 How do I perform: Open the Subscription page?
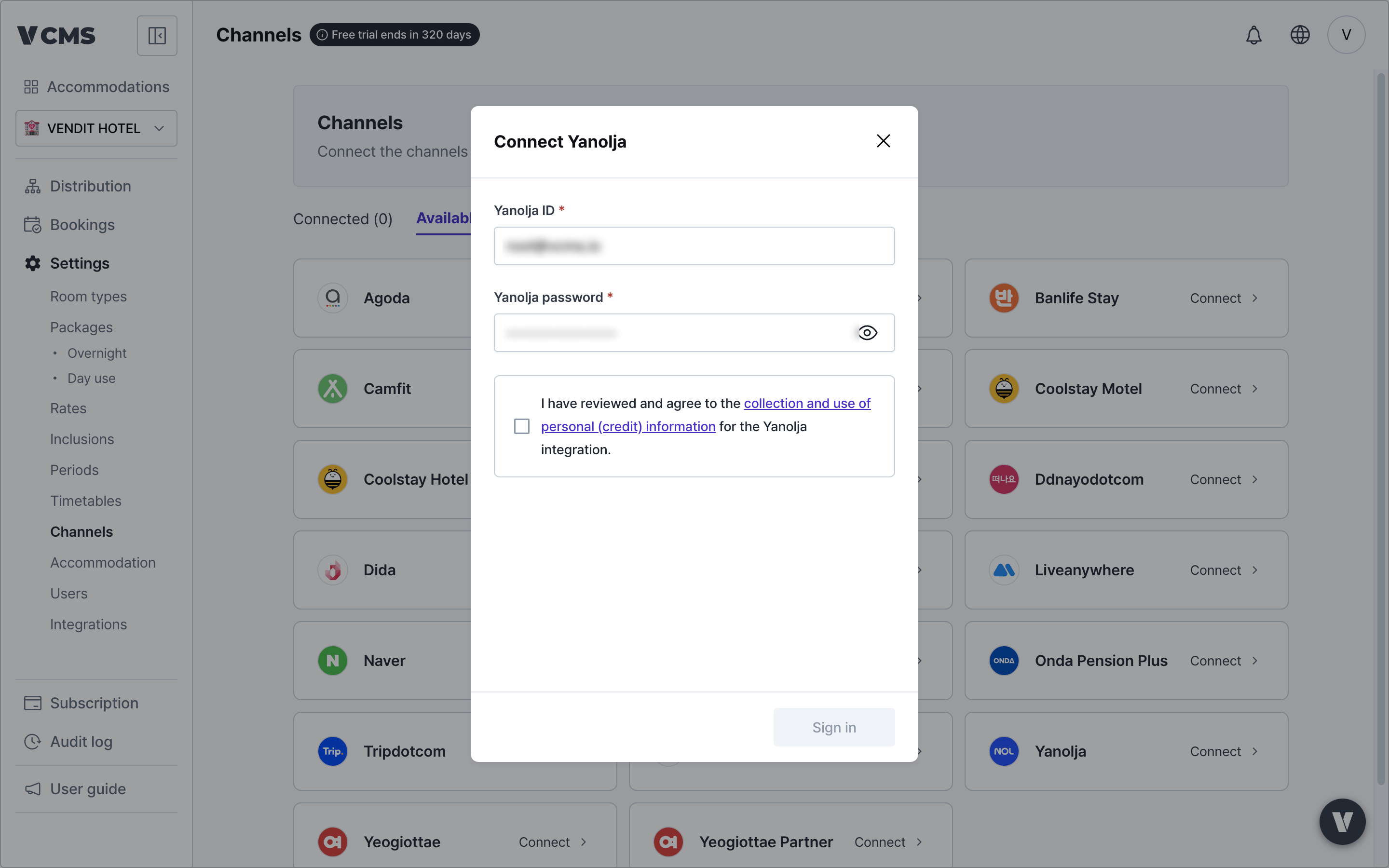coord(82,703)
